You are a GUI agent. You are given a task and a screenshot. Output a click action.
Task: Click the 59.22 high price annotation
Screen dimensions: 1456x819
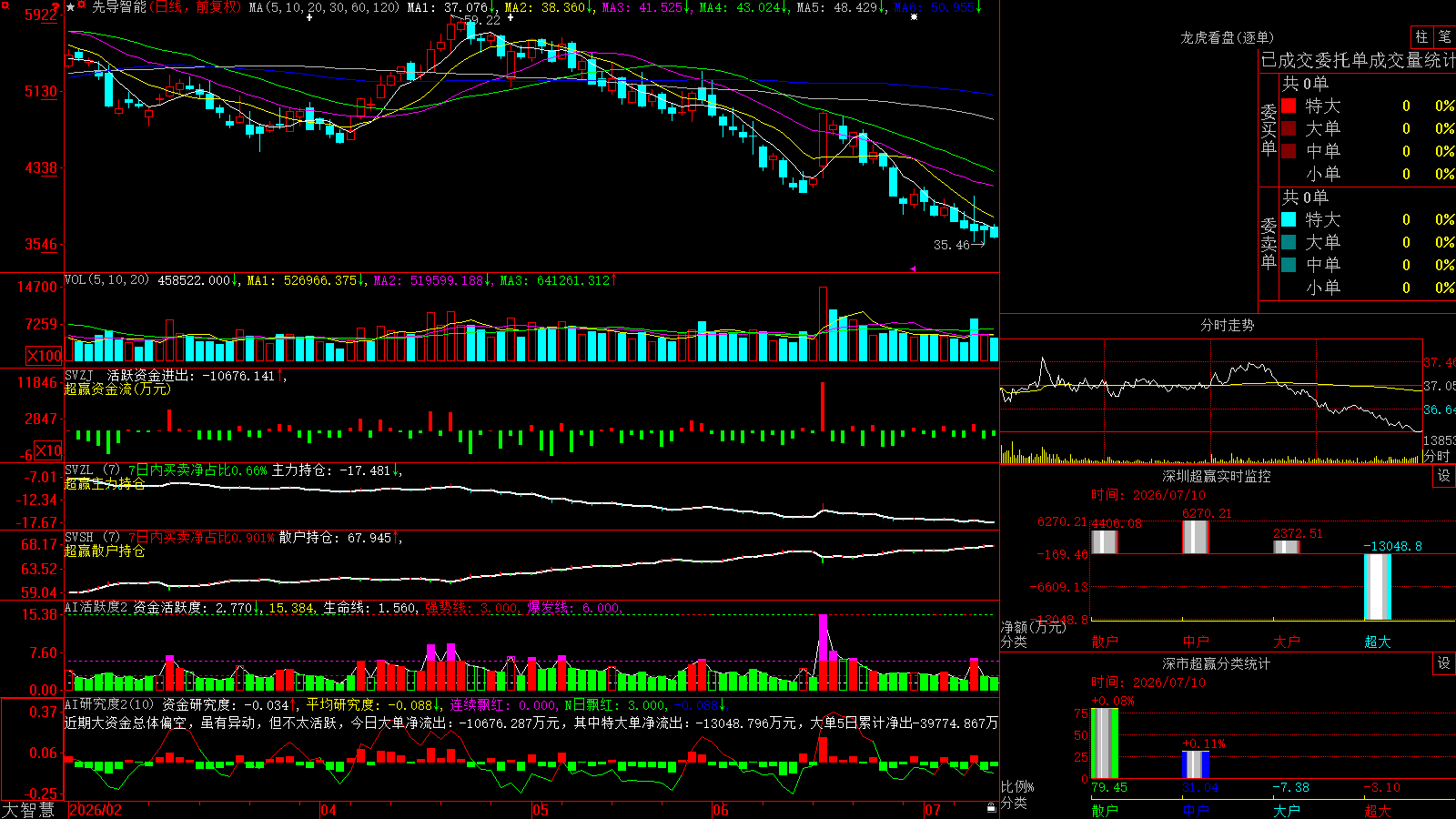pyautogui.click(x=481, y=20)
